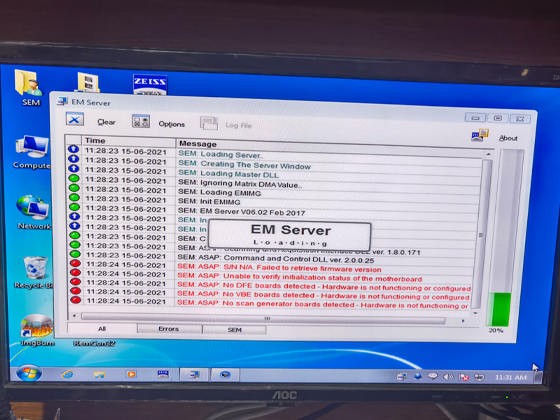Open the Network desktop icon
This screenshot has width=560, height=420.
pyautogui.click(x=33, y=212)
